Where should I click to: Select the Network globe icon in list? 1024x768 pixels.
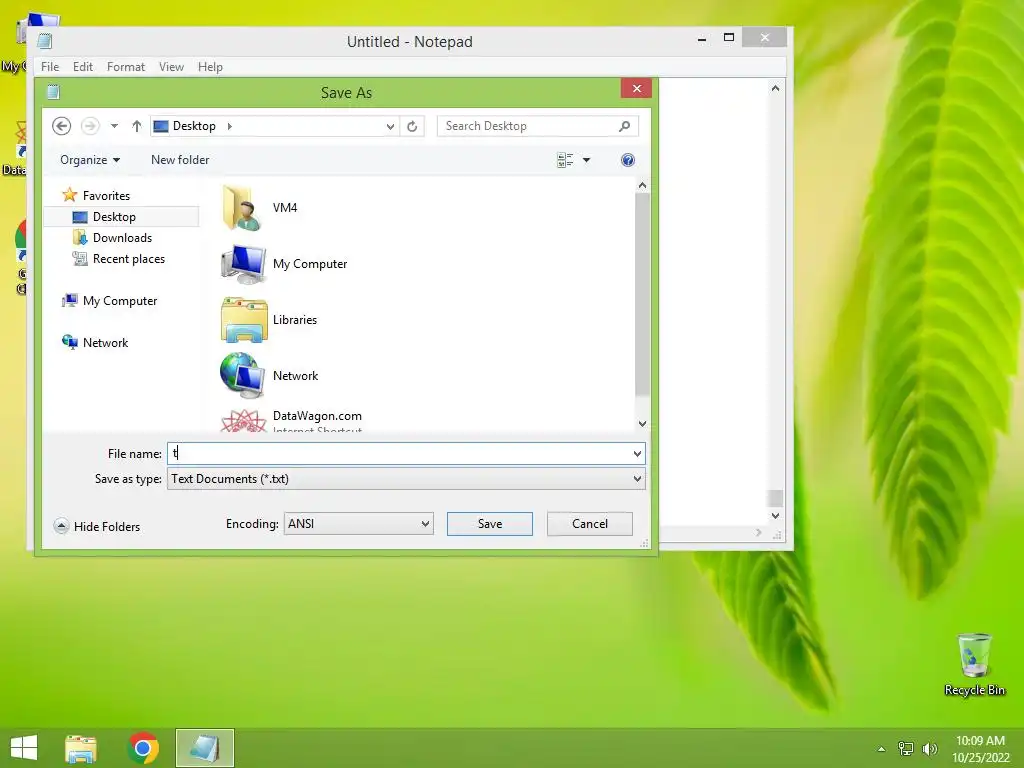tap(242, 376)
